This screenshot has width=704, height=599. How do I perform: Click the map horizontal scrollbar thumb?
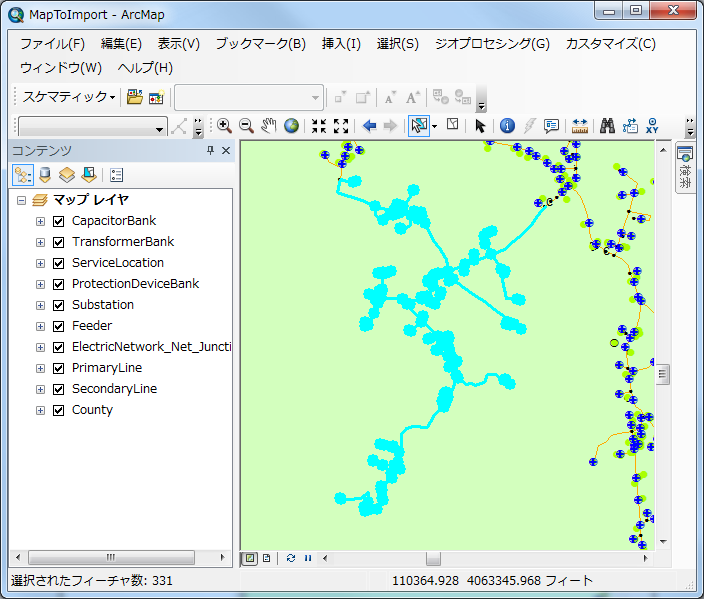[x=433, y=559]
